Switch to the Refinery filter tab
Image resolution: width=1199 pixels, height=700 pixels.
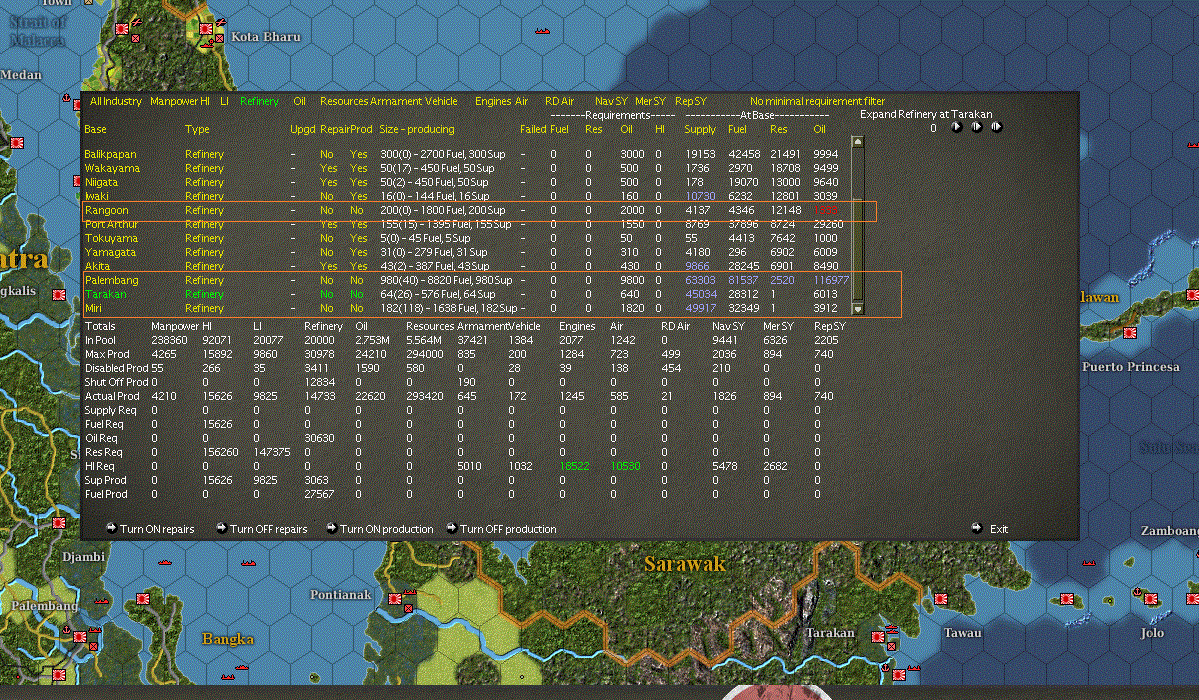click(x=259, y=101)
